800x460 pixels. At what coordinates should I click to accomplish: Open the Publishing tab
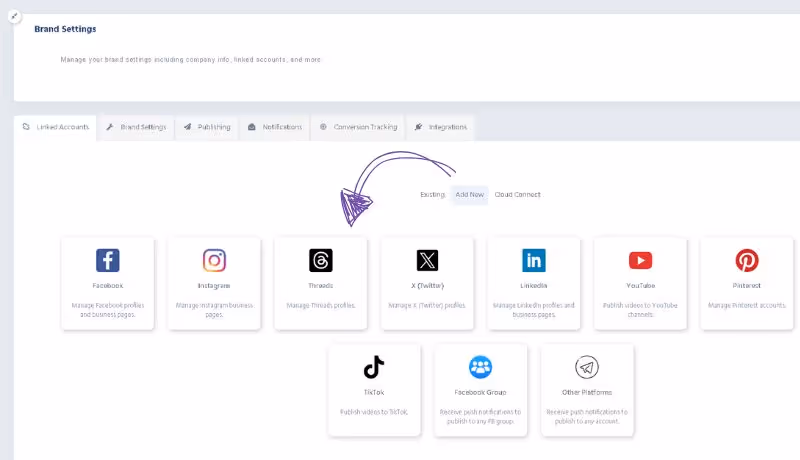207,127
